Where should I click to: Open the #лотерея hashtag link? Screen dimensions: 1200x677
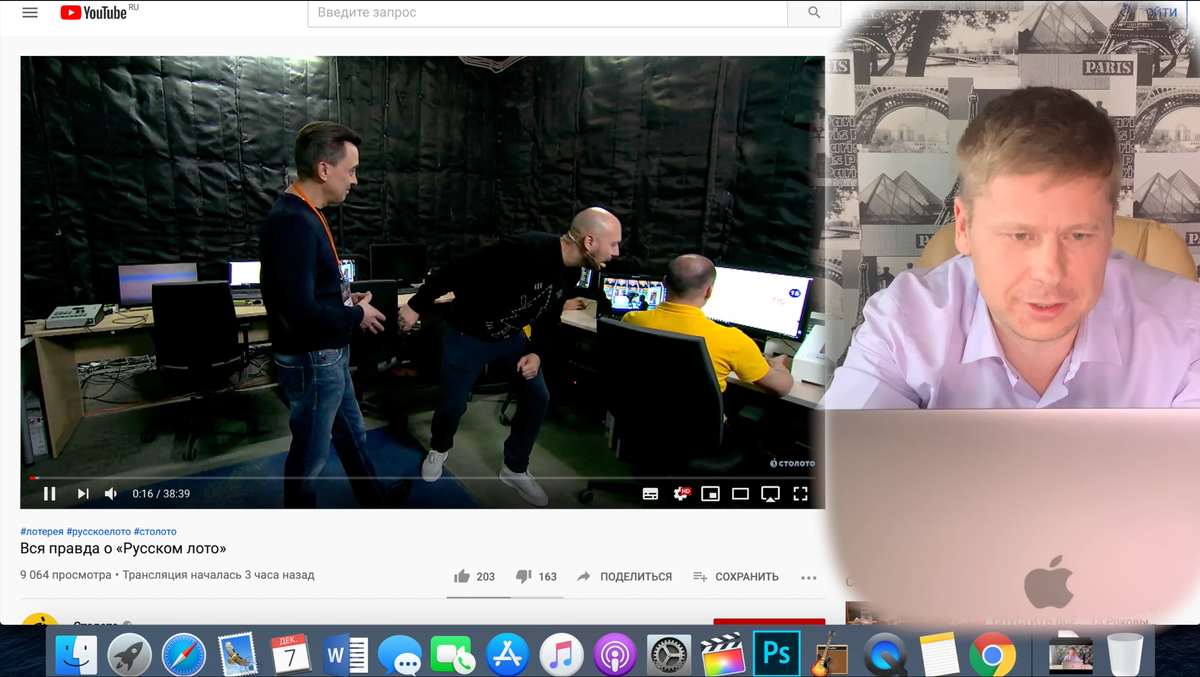[x=42, y=532]
